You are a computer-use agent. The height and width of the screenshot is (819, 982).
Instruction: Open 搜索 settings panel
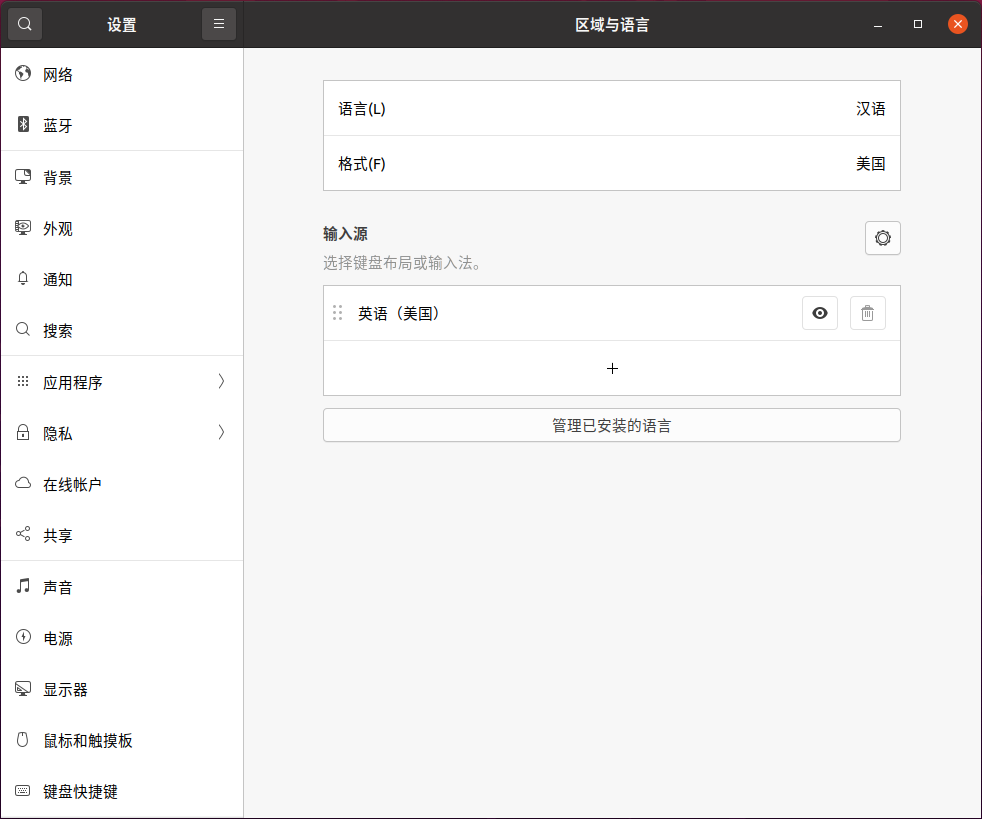pyautogui.click(x=122, y=330)
